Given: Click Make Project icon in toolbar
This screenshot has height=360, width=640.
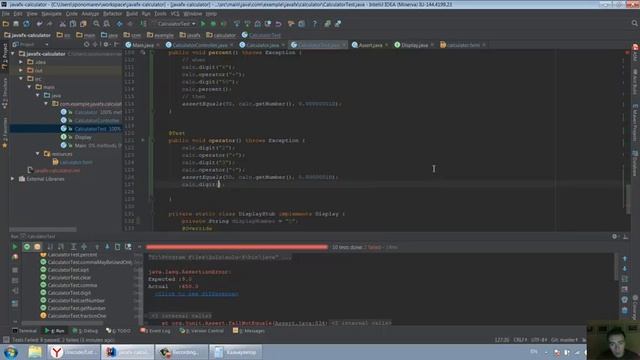Looking at the screenshot, I should (143, 24).
